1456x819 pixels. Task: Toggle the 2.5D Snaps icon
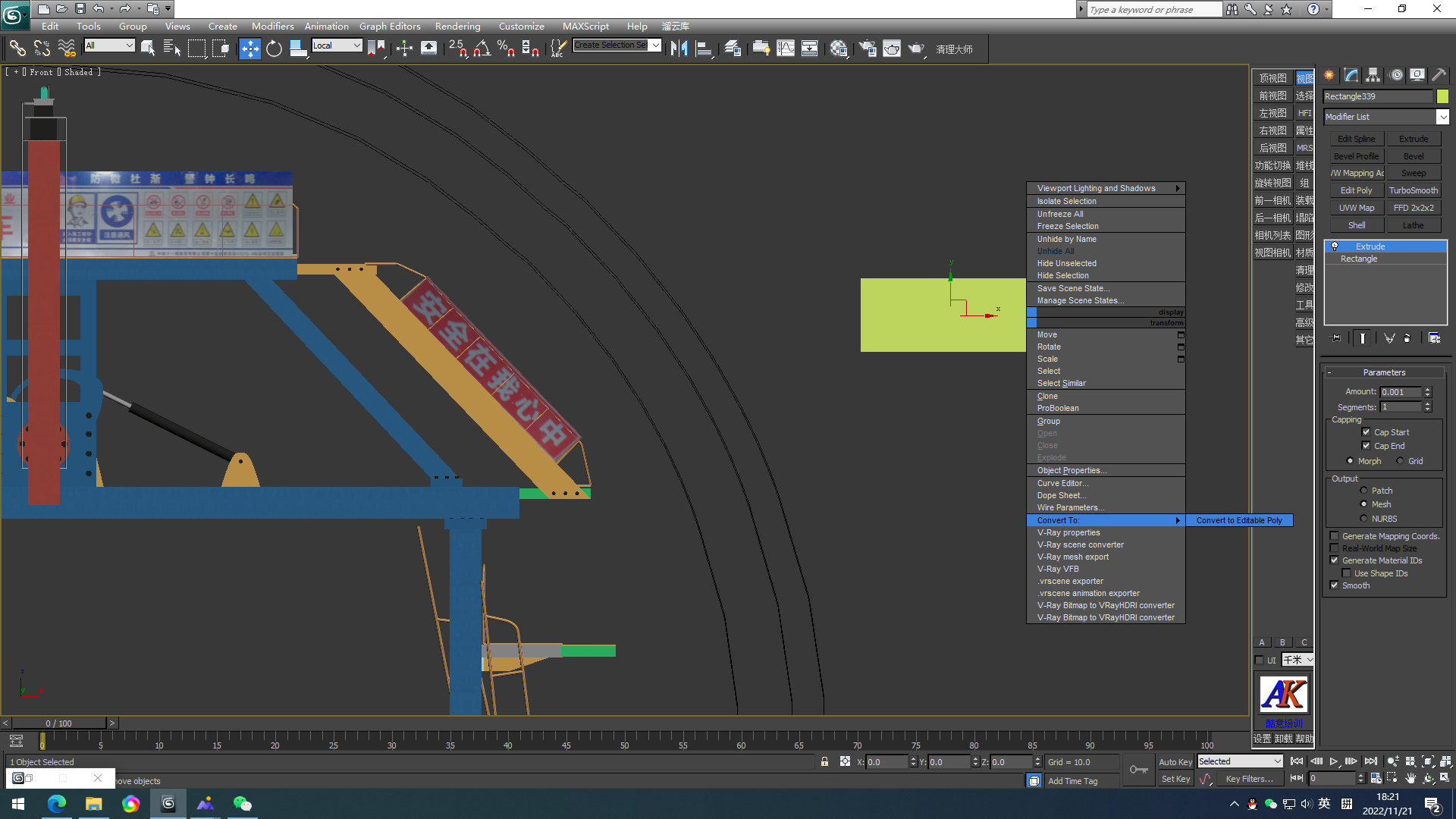click(458, 49)
